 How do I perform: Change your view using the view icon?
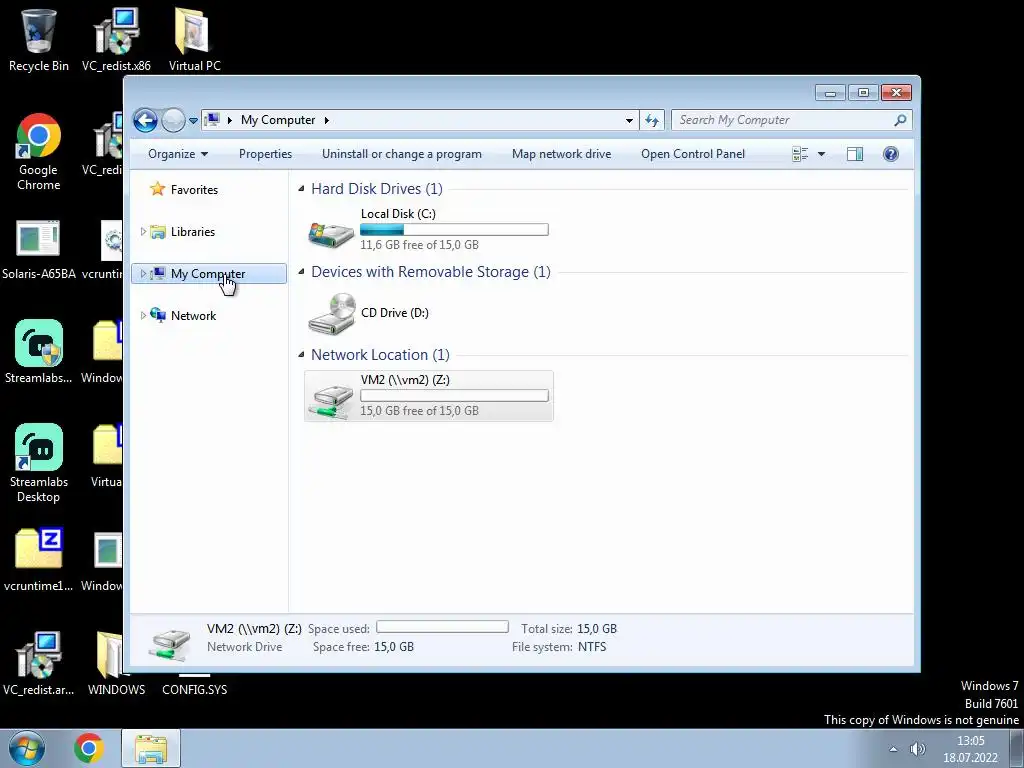(x=800, y=154)
